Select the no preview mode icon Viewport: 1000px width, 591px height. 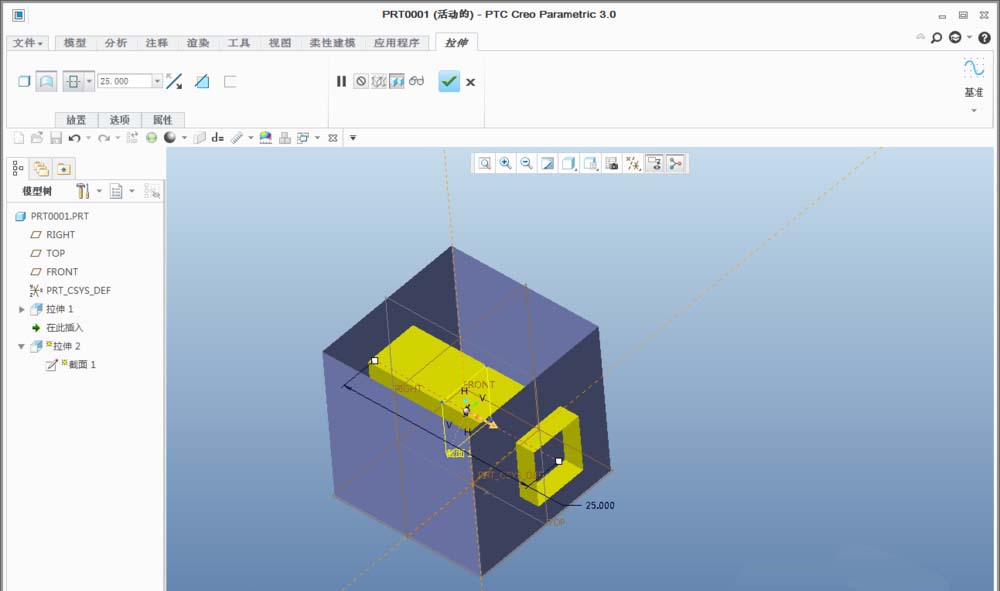(x=361, y=82)
